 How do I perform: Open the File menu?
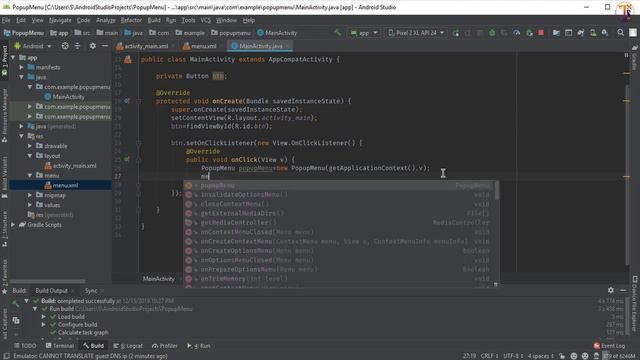6,20
